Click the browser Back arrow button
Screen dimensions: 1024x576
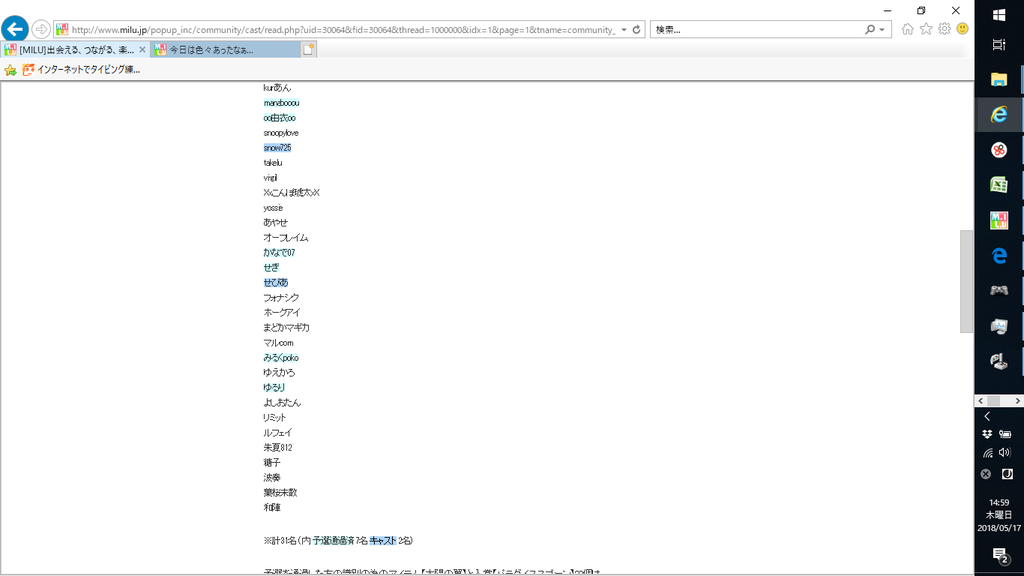[x=15, y=29]
